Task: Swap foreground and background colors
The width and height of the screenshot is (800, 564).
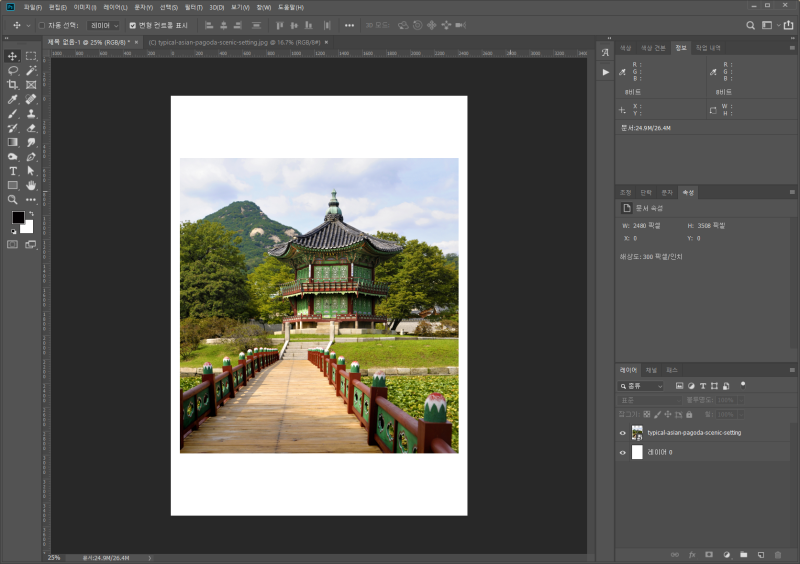Action: pos(31,213)
